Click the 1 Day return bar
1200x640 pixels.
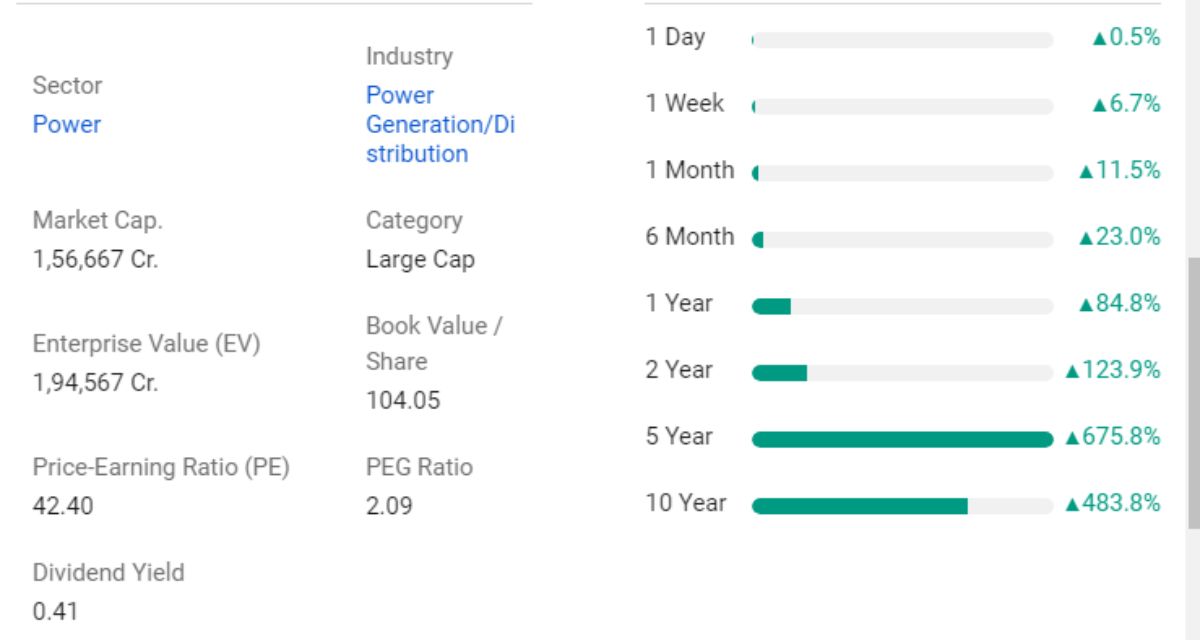(x=902, y=40)
